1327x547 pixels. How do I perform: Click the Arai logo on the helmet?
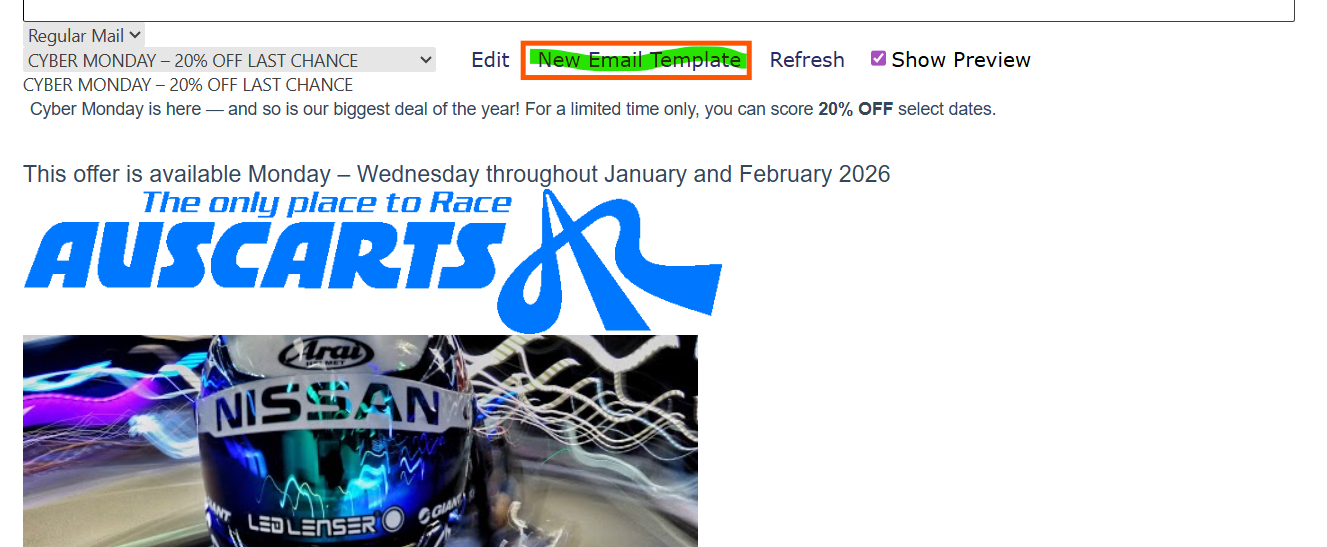point(317,353)
